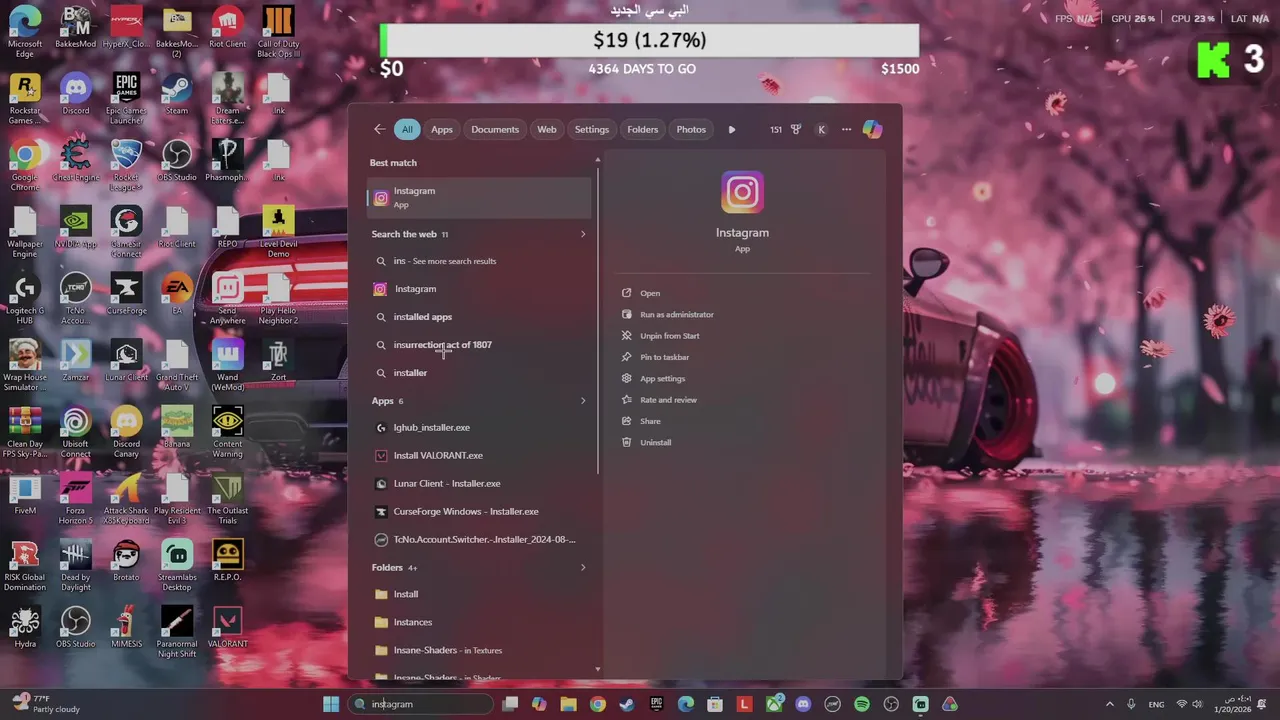1280x720 pixels.
Task: Switch to the Documents filter tab
Action: tap(495, 129)
